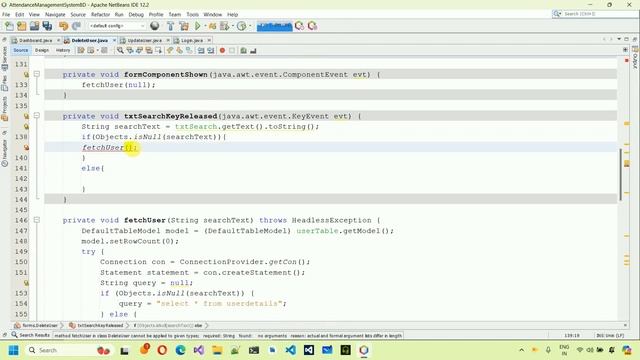This screenshot has width=640, height=360.
Task: Open the documents list dropdown arrow
Action: (x=619, y=39)
